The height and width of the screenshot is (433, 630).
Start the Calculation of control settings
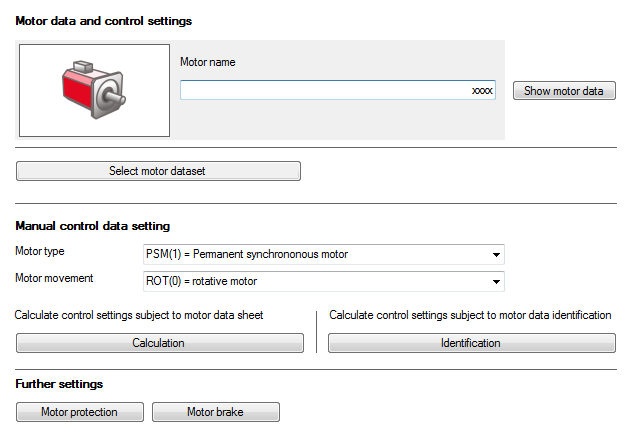tap(159, 343)
